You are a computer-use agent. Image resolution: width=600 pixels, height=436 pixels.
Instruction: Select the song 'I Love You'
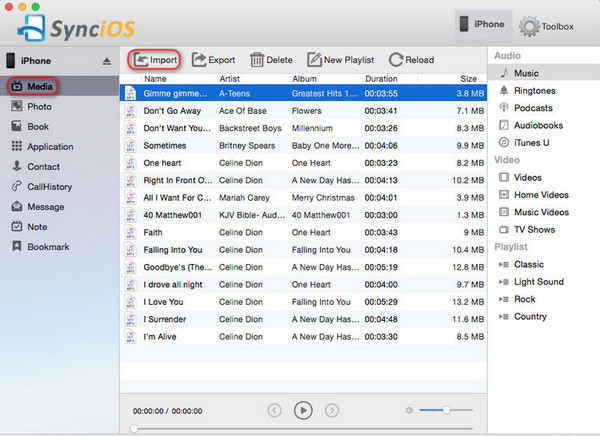[x=303, y=302]
